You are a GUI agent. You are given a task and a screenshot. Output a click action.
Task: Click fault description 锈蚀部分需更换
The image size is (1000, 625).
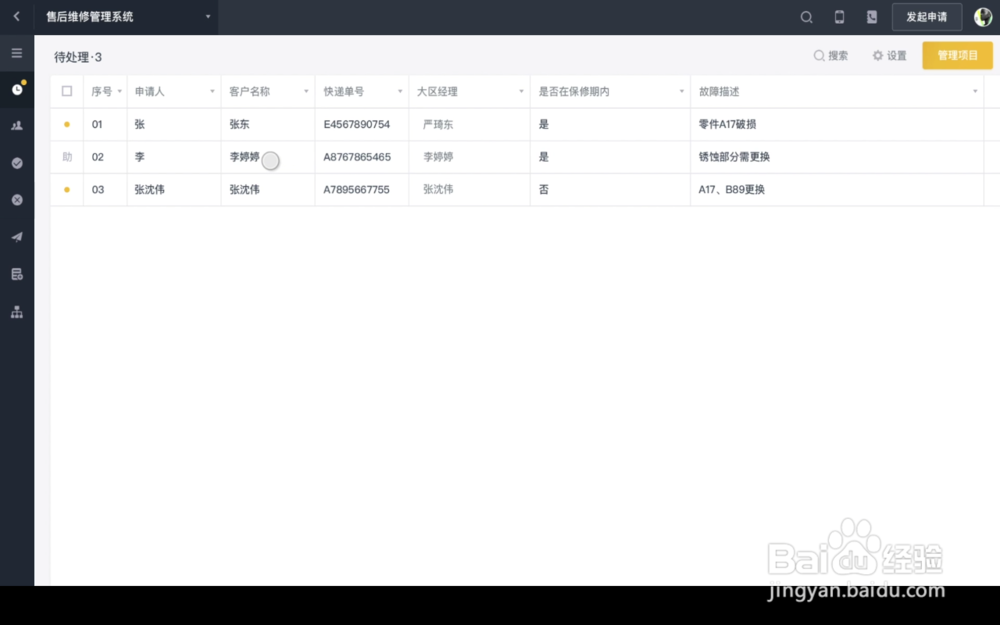(x=734, y=157)
